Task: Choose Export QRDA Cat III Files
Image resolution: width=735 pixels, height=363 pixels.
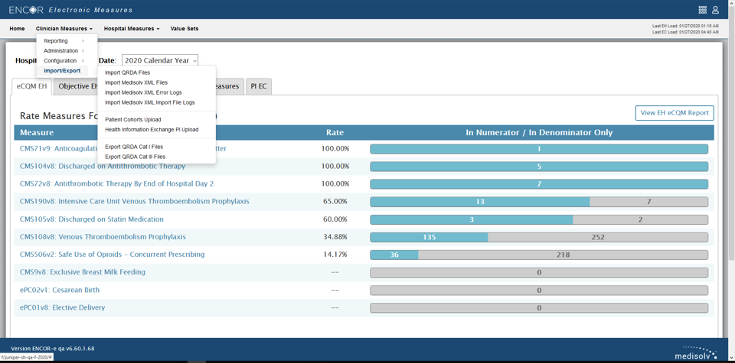Action: [135, 157]
